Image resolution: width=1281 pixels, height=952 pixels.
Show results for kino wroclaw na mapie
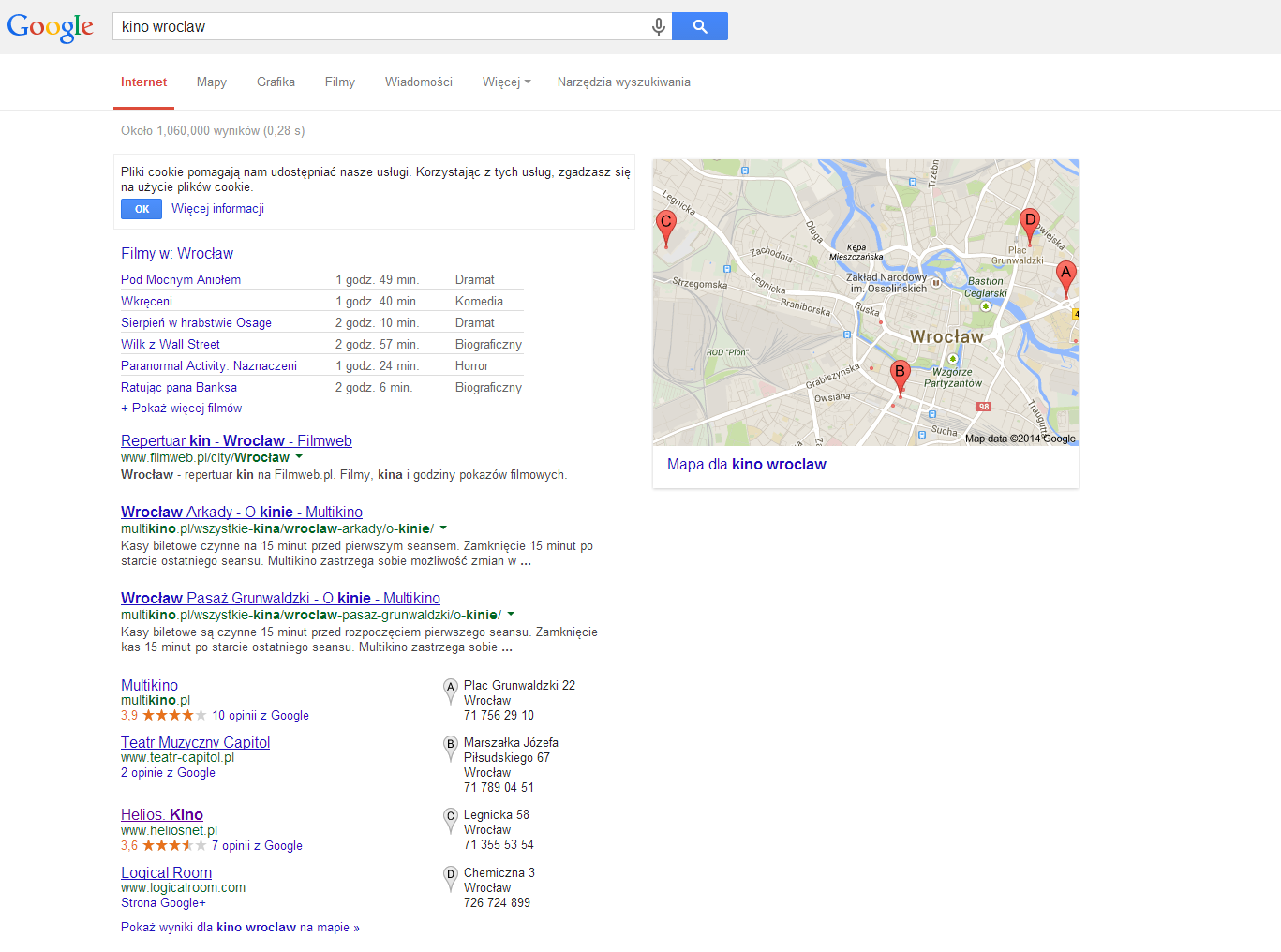pos(240,928)
